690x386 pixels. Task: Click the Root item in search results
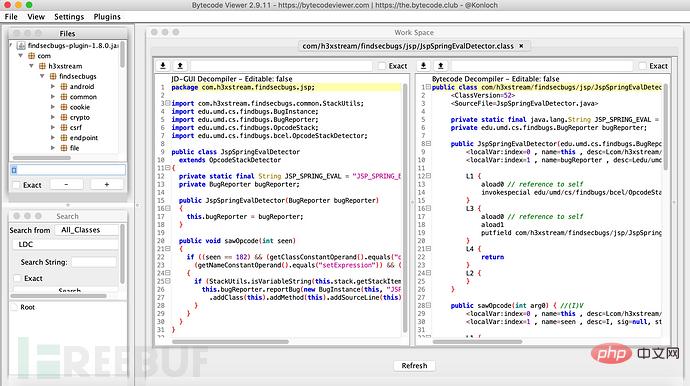coord(27,307)
